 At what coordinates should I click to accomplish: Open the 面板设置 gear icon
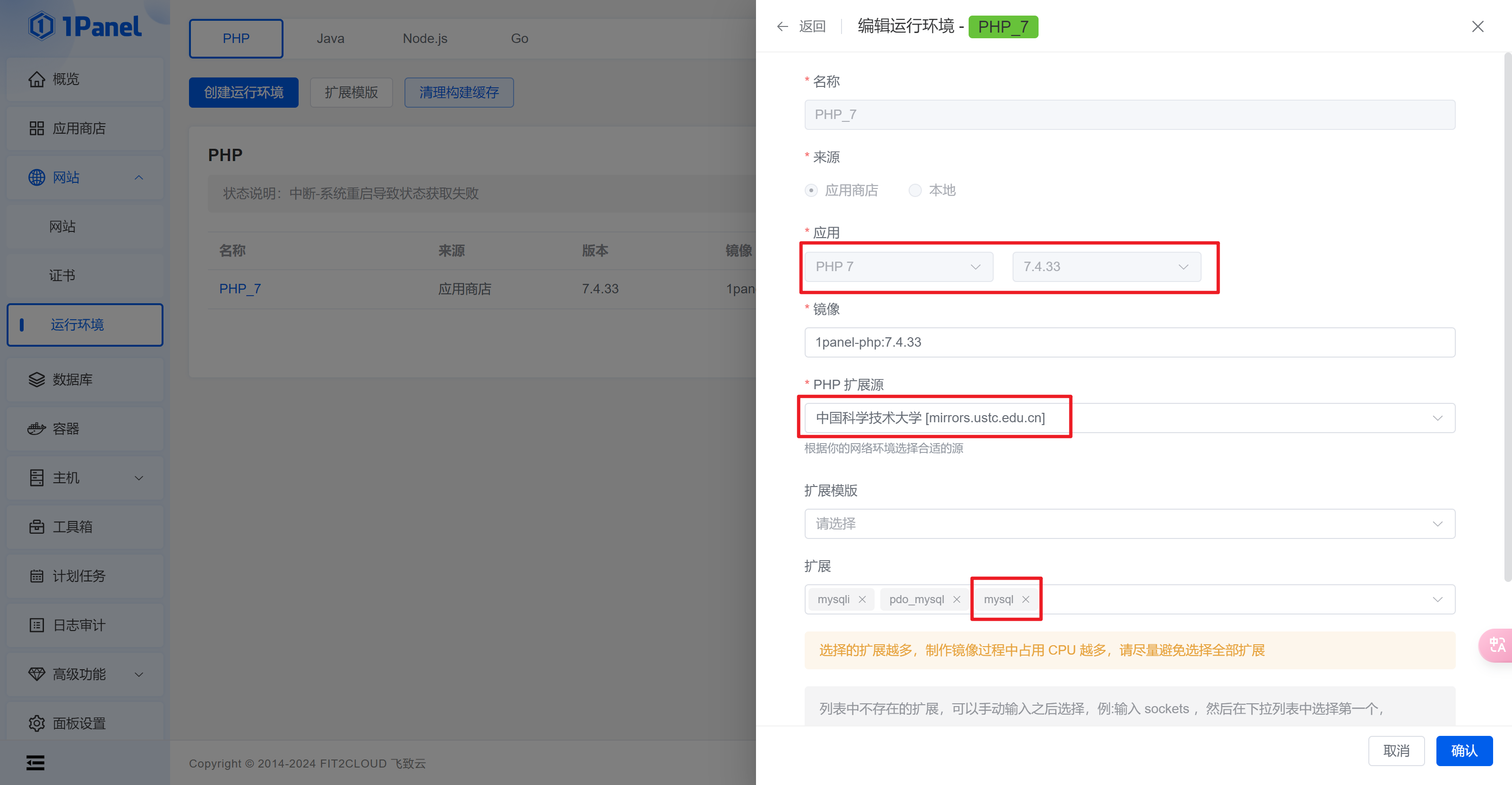[36, 724]
